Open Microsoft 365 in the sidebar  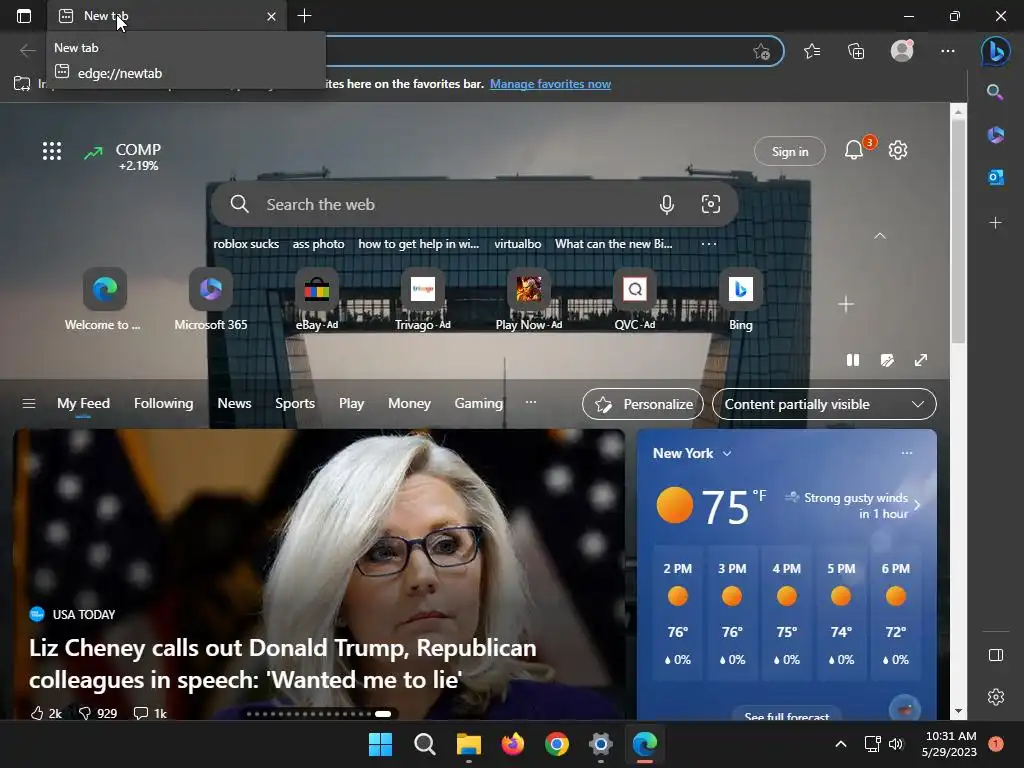pos(995,135)
